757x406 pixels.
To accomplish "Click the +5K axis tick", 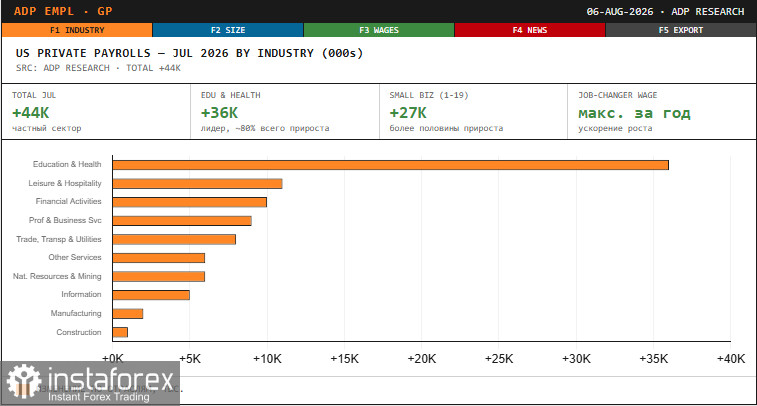I will click(190, 359).
